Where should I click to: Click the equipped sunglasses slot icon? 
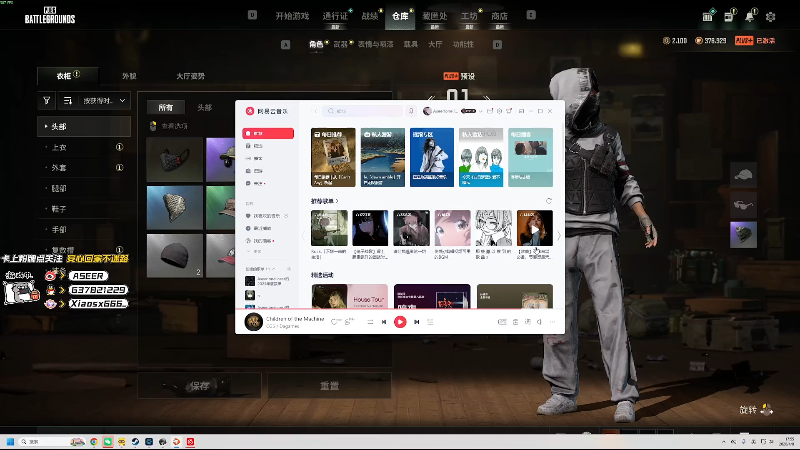coord(743,205)
